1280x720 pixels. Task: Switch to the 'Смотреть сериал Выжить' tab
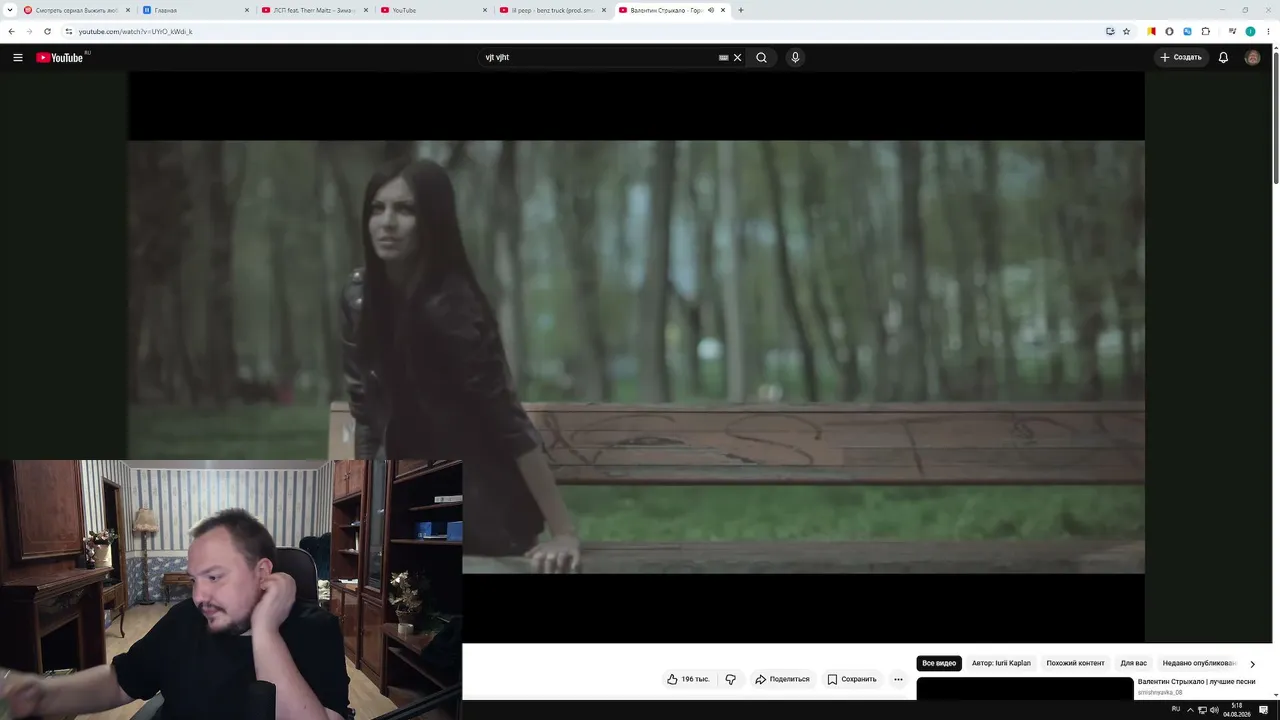[77, 10]
